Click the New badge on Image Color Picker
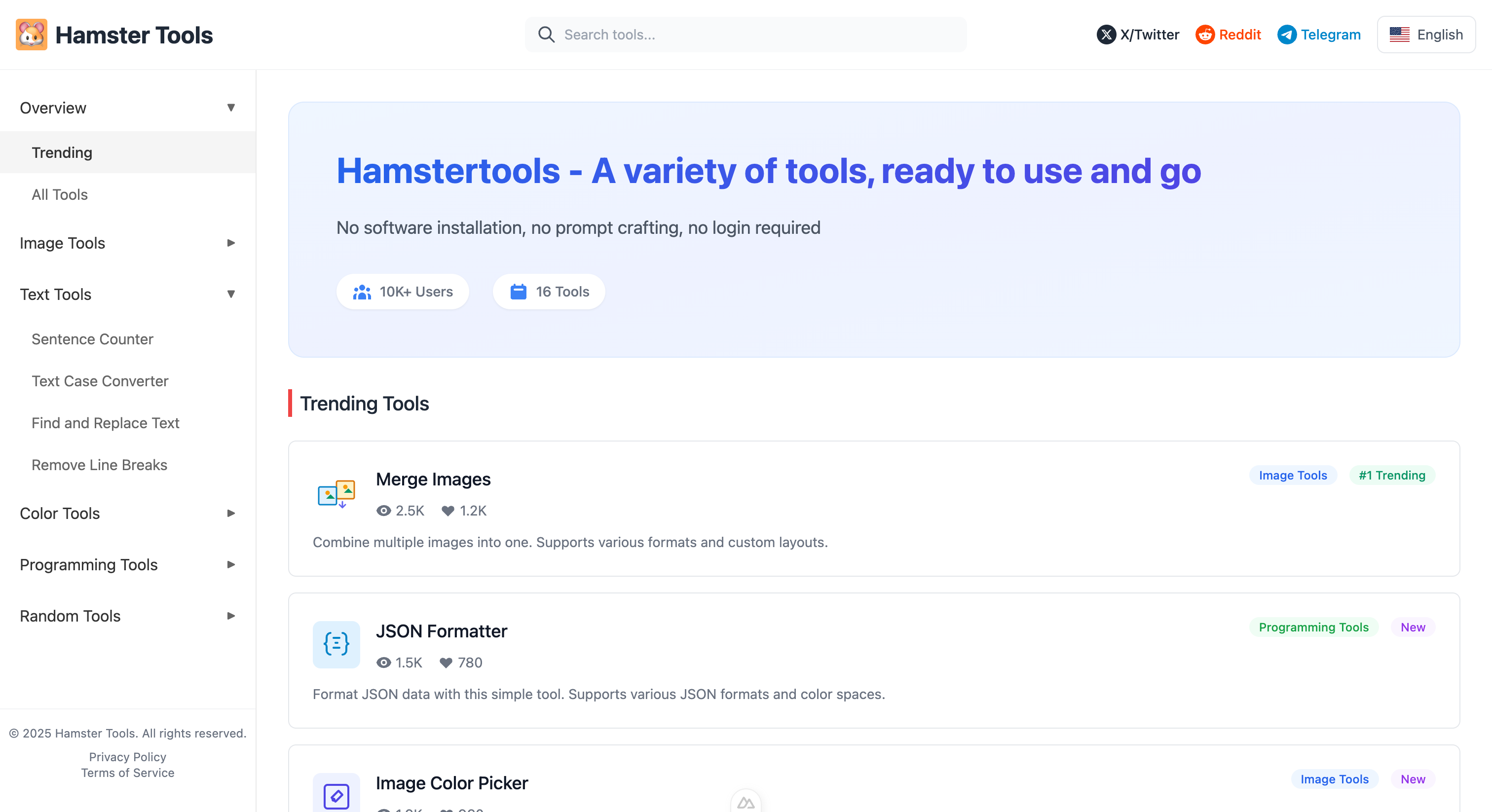 pyautogui.click(x=1413, y=779)
